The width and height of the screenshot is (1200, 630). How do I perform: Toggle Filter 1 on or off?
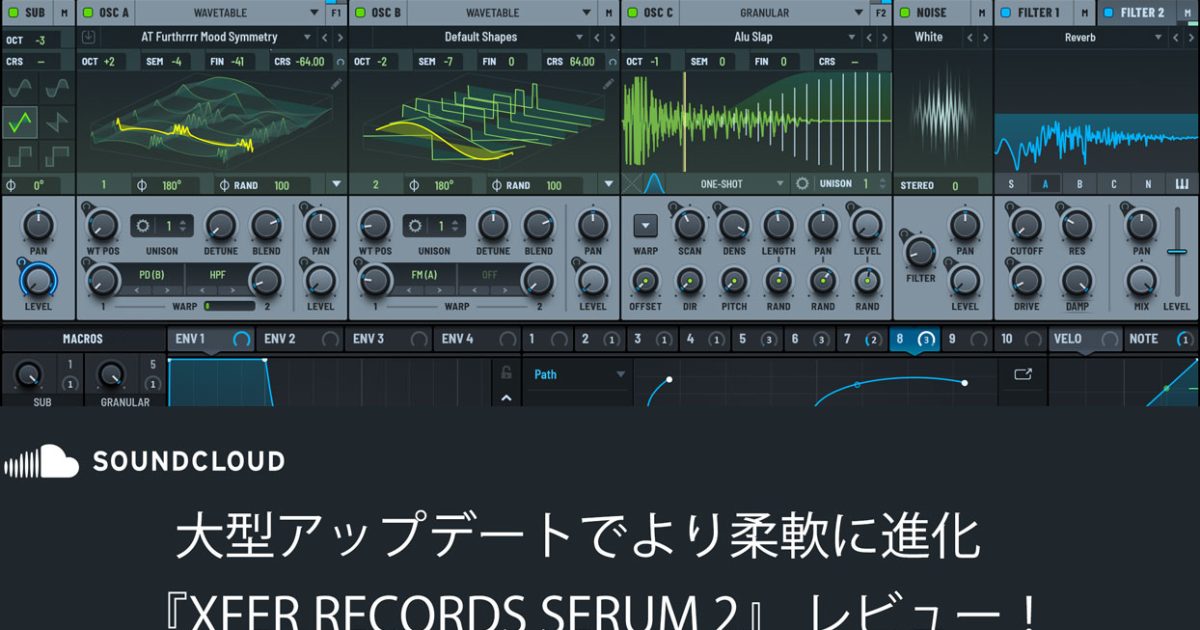tap(1004, 12)
